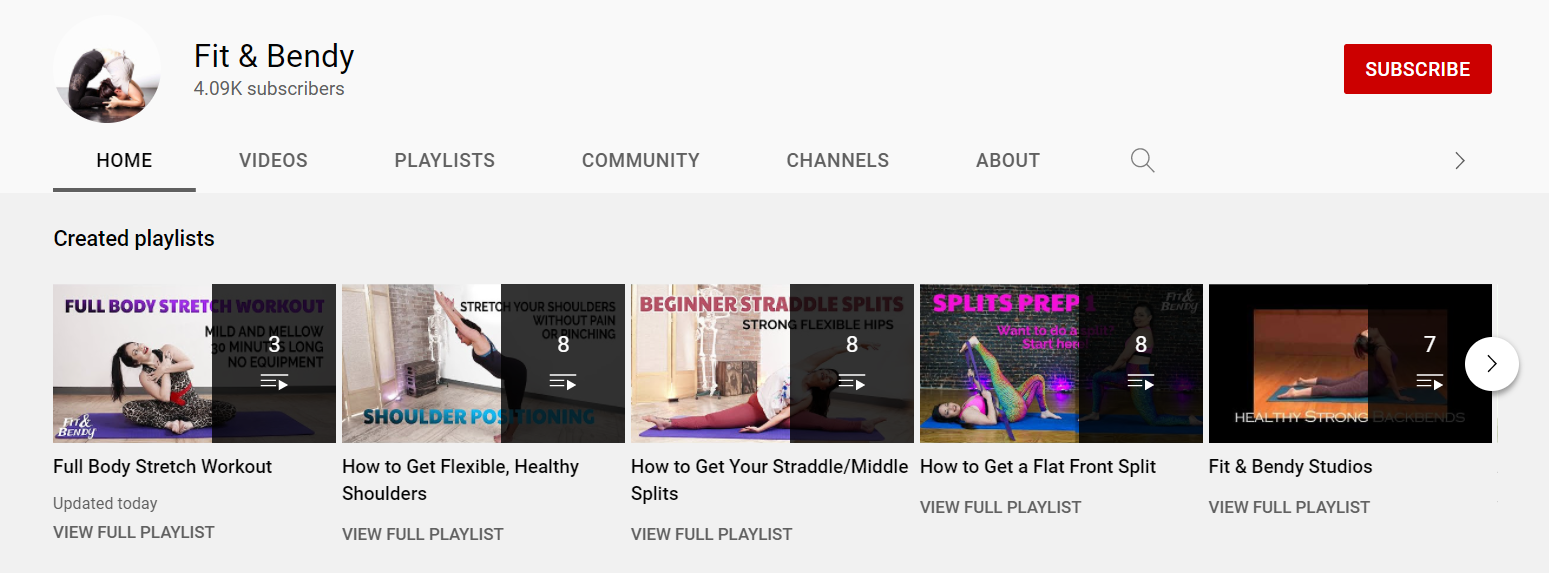Click playlist icon on Splits Prep thumbnail
Image resolution: width=1549 pixels, height=573 pixels.
click(x=1141, y=382)
